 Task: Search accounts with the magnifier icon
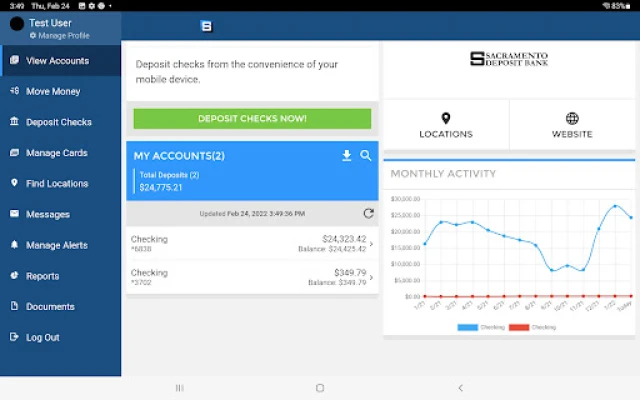click(x=366, y=156)
